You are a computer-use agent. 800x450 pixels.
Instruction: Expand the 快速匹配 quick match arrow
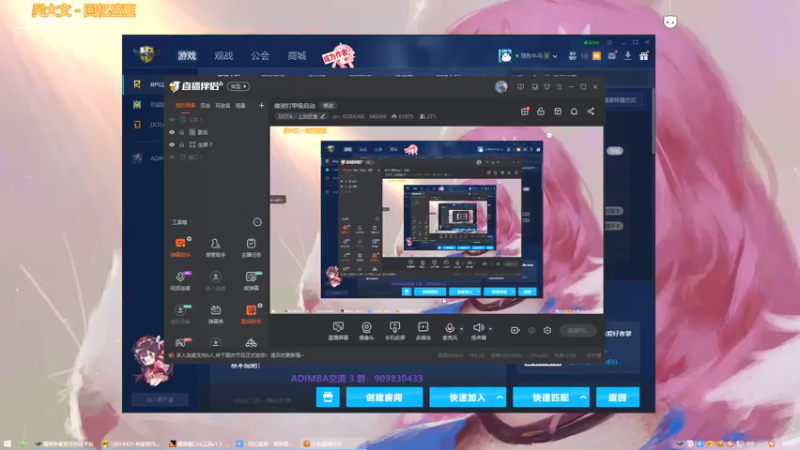[583, 397]
